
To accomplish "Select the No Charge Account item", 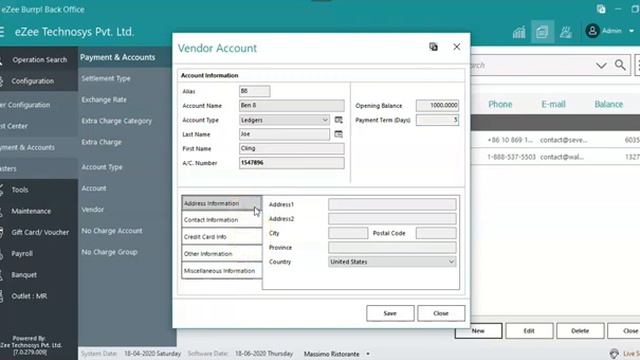I will 112,231.
